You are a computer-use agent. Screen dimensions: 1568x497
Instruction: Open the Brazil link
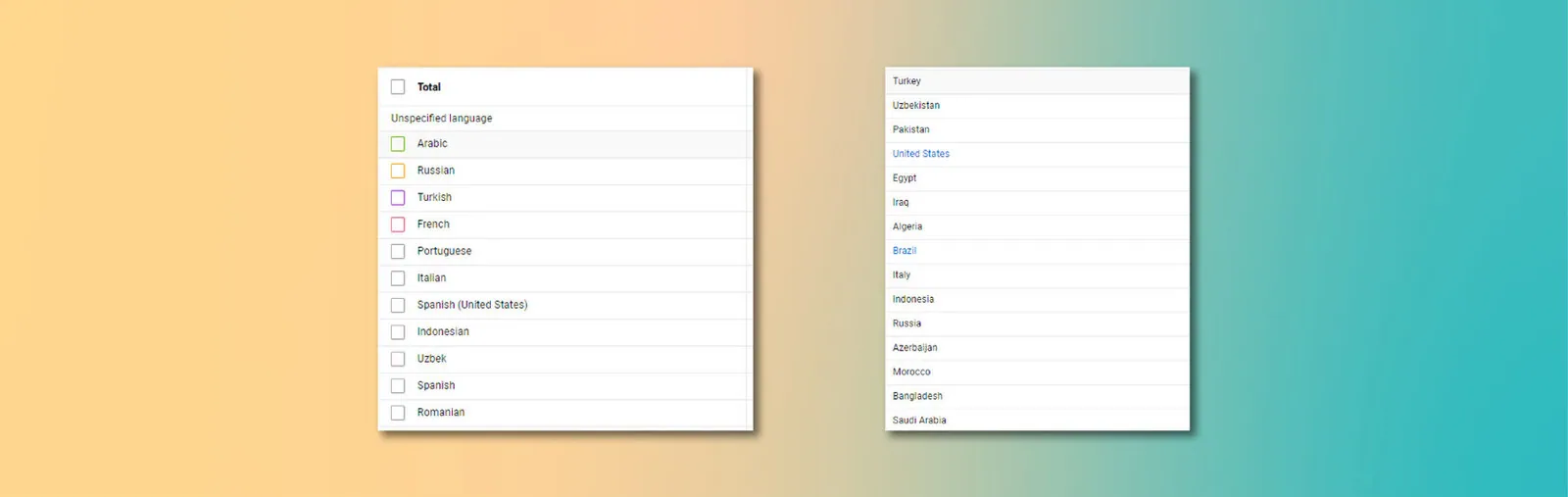point(904,251)
